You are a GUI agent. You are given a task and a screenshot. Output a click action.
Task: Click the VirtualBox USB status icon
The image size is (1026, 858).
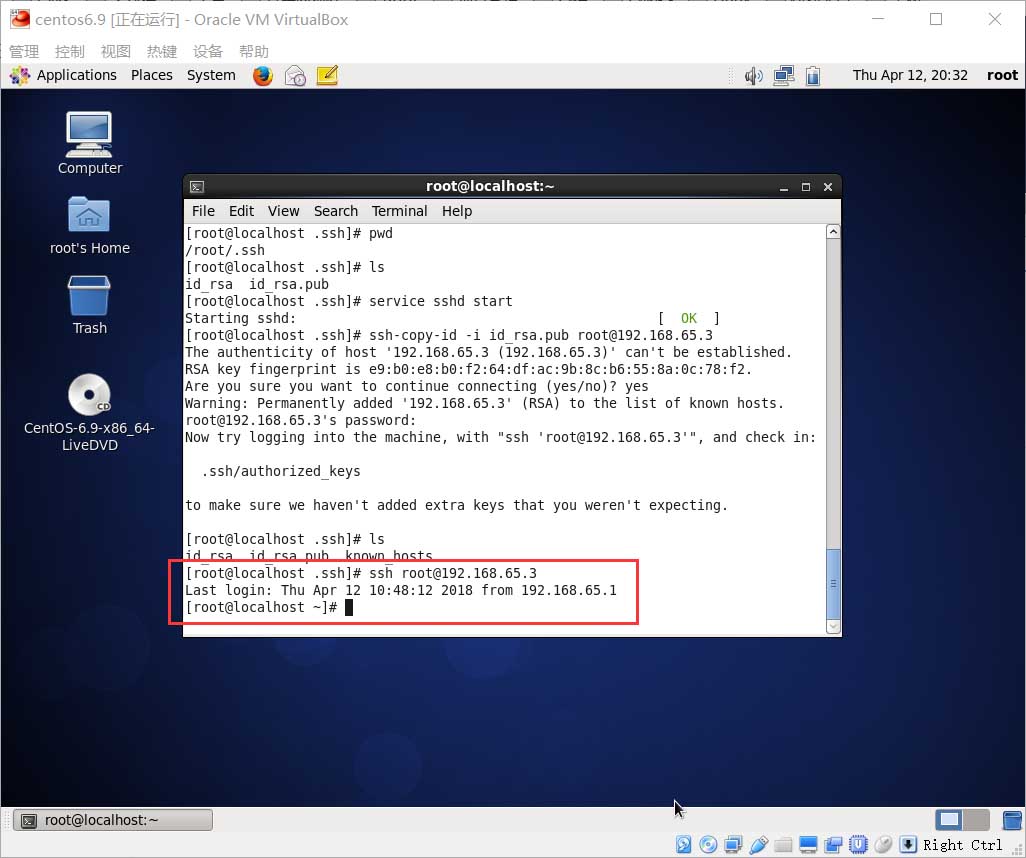tap(759, 845)
